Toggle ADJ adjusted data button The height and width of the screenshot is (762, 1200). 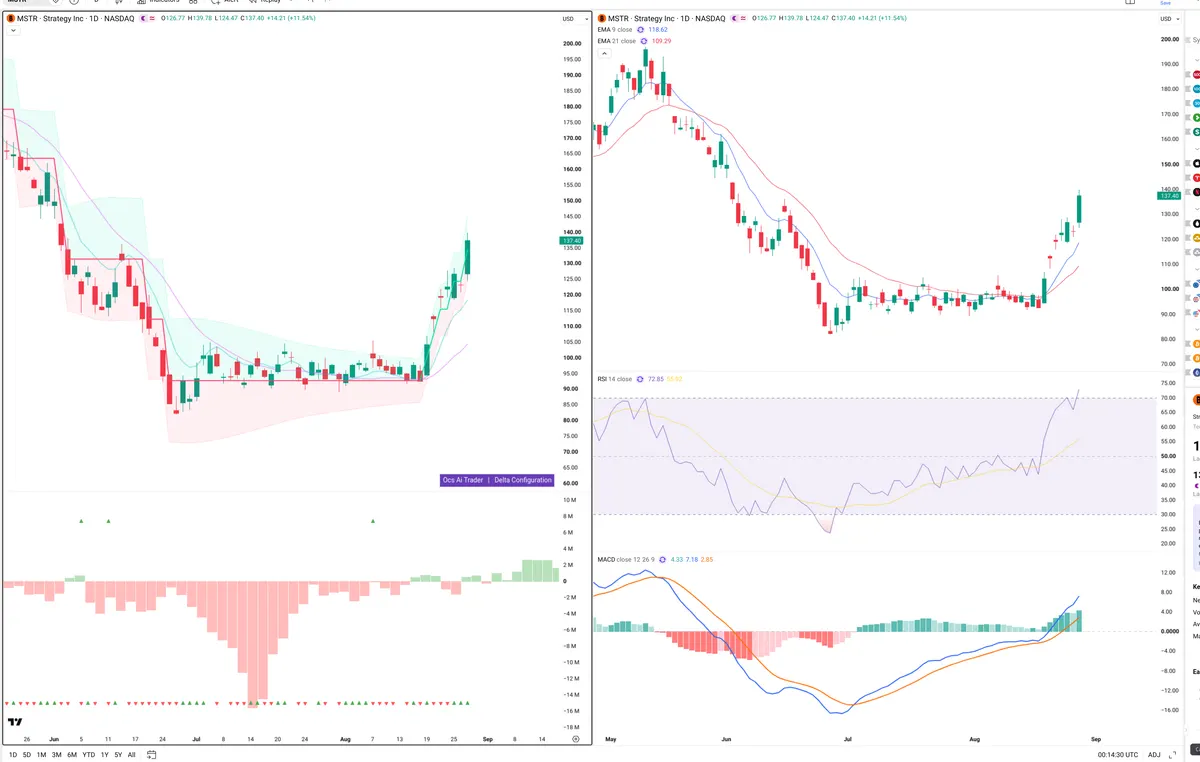[x=1154, y=755]
